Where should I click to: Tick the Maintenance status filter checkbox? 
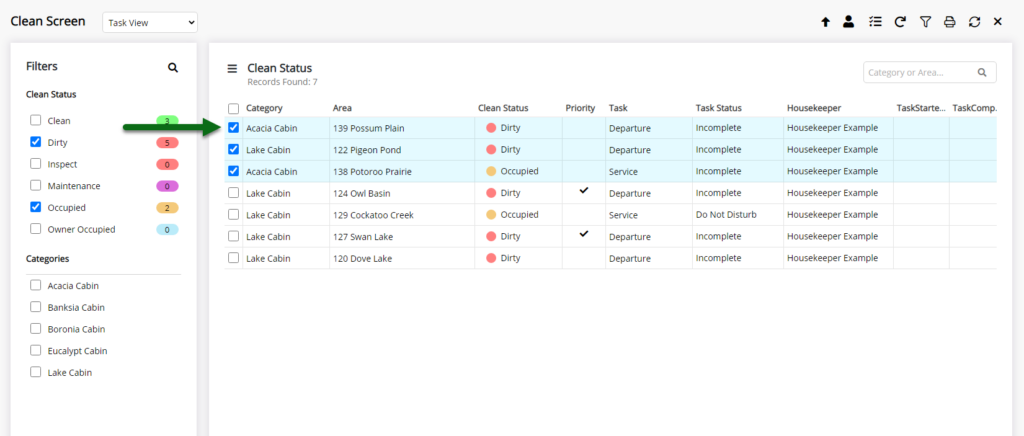[36, 185]
